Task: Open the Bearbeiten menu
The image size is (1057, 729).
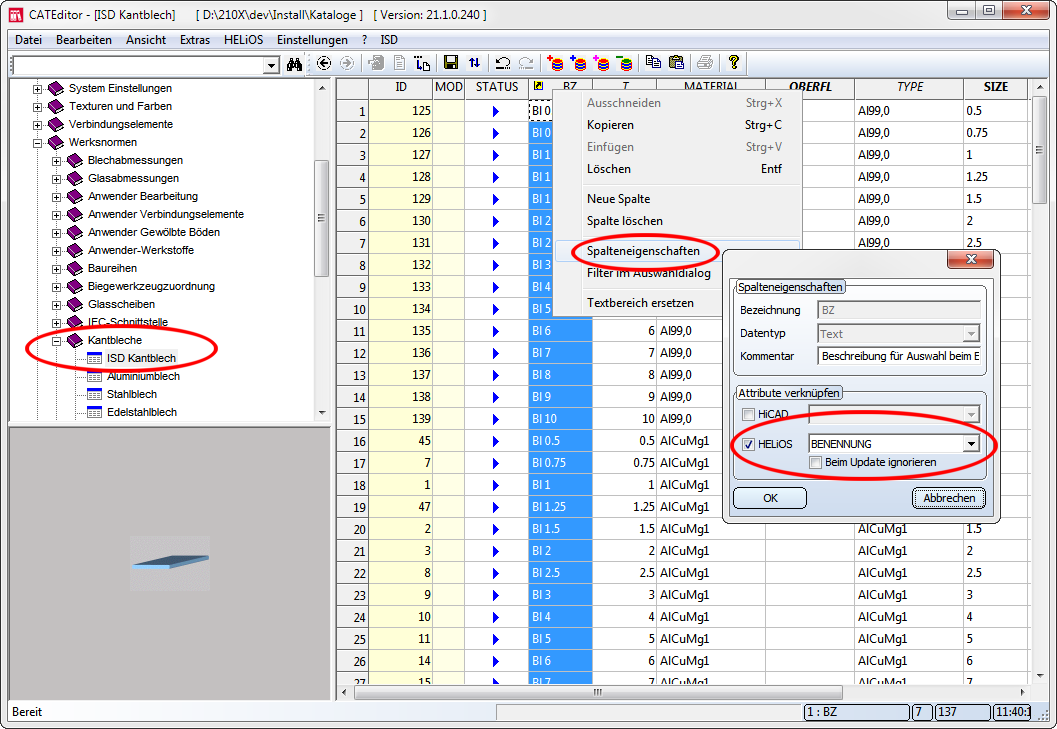Action: pyautogui.click(x=84, y=40)
